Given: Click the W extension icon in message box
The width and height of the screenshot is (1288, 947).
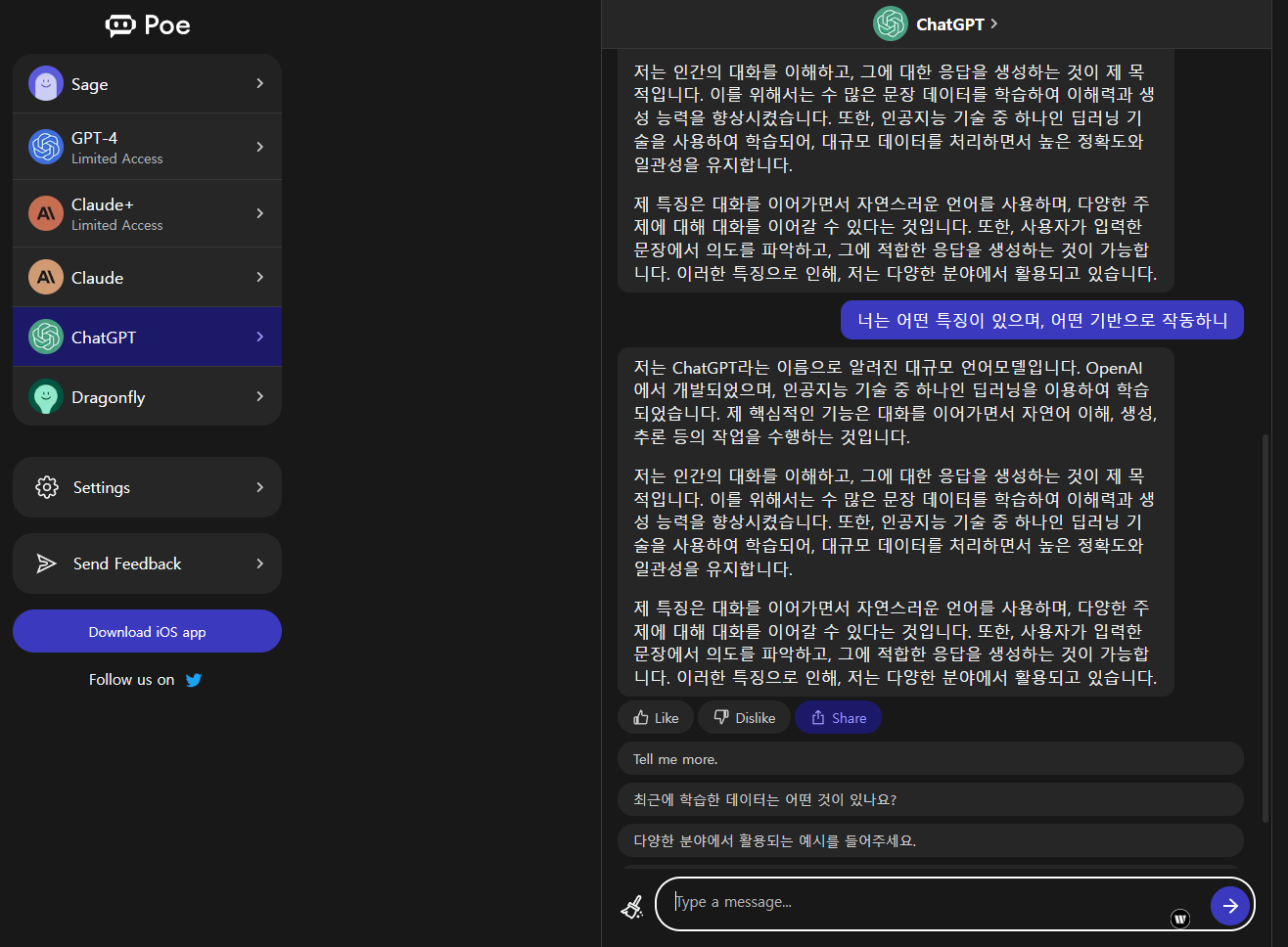Looking at the screenshot, I should (1180, 919).
